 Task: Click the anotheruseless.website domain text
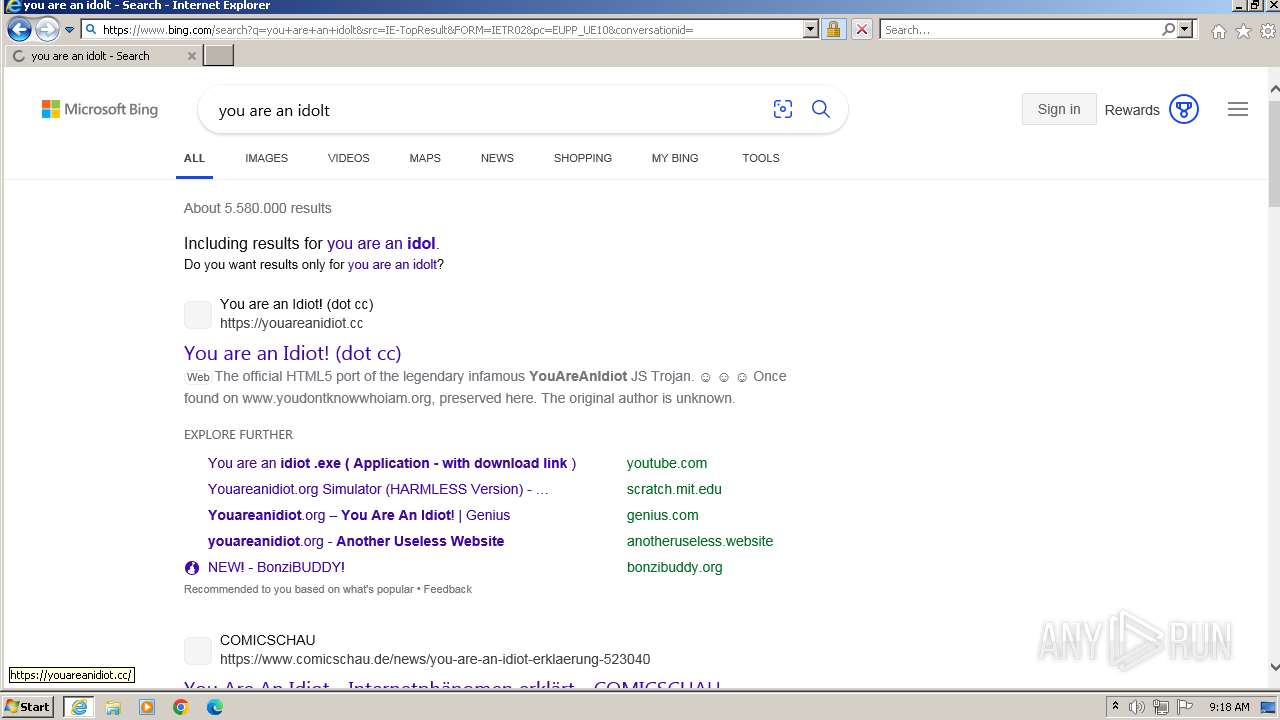pos(700,541)
